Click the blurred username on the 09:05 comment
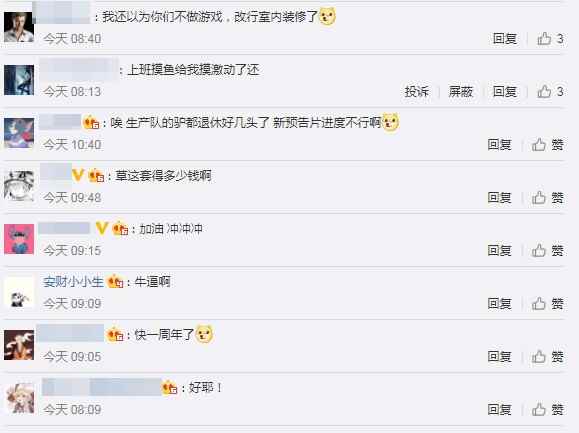This screenshot has height=433, width=579. [71, 333]
